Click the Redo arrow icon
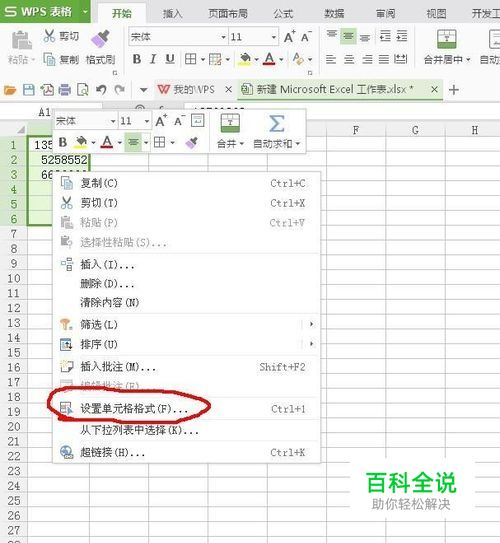The height and width of the screenshot is (543, 500). click(119, 90)
